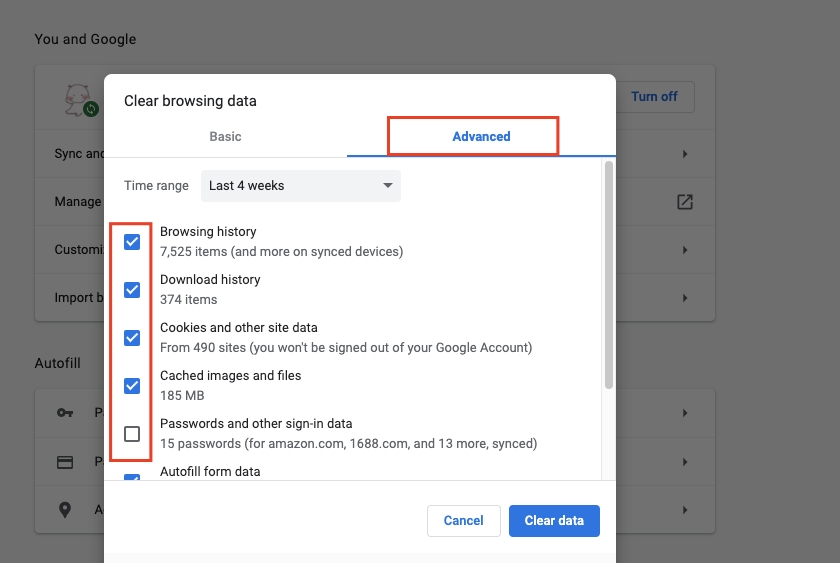Click the '15 passwords' description text

(348, 444)
